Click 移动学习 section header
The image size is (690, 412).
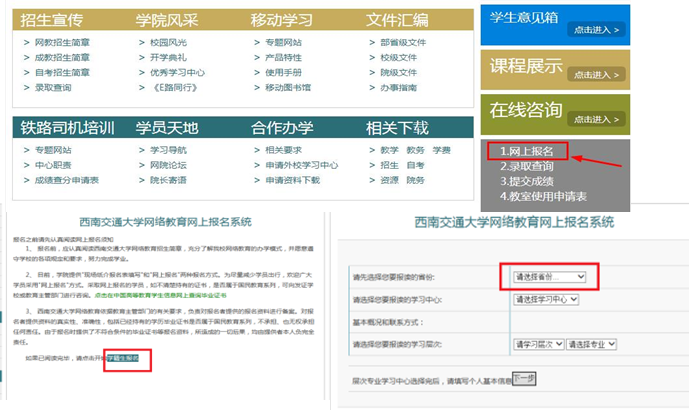pyautogui.click(x=282, y=20)
